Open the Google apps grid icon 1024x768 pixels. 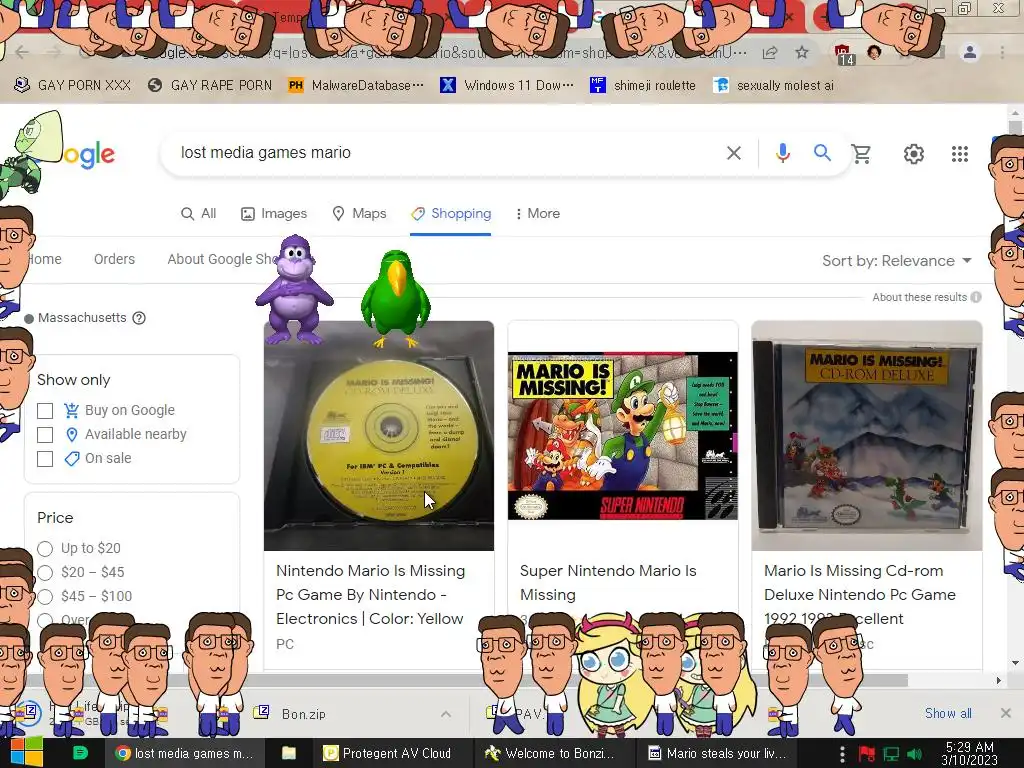(959, 154)
